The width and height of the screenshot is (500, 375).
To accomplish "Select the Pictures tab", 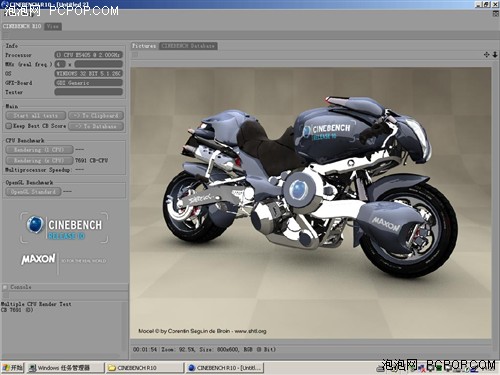I will [x=144, y=46].
